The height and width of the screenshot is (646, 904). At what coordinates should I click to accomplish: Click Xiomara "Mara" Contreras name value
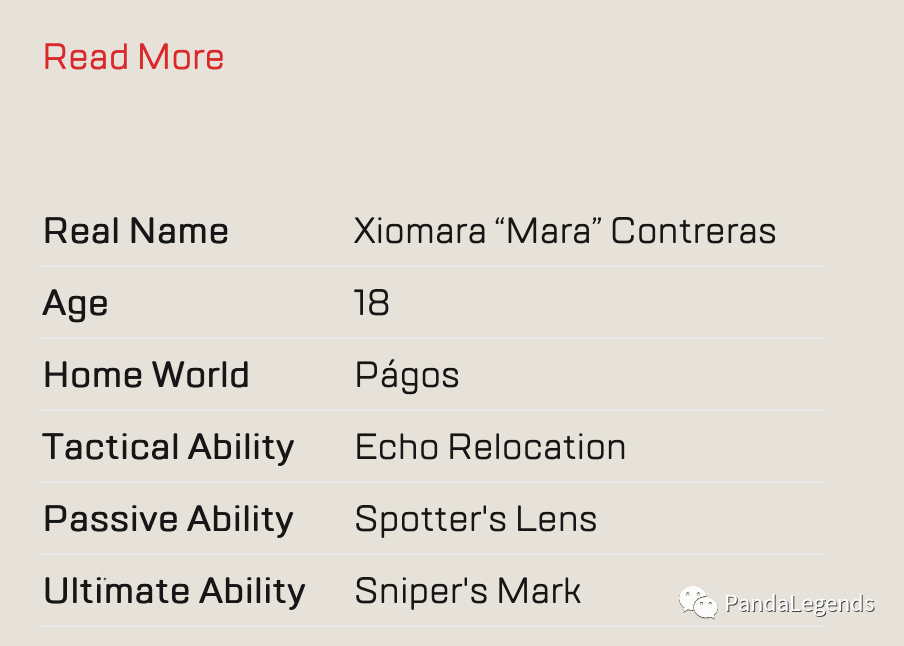click(564, 231)
